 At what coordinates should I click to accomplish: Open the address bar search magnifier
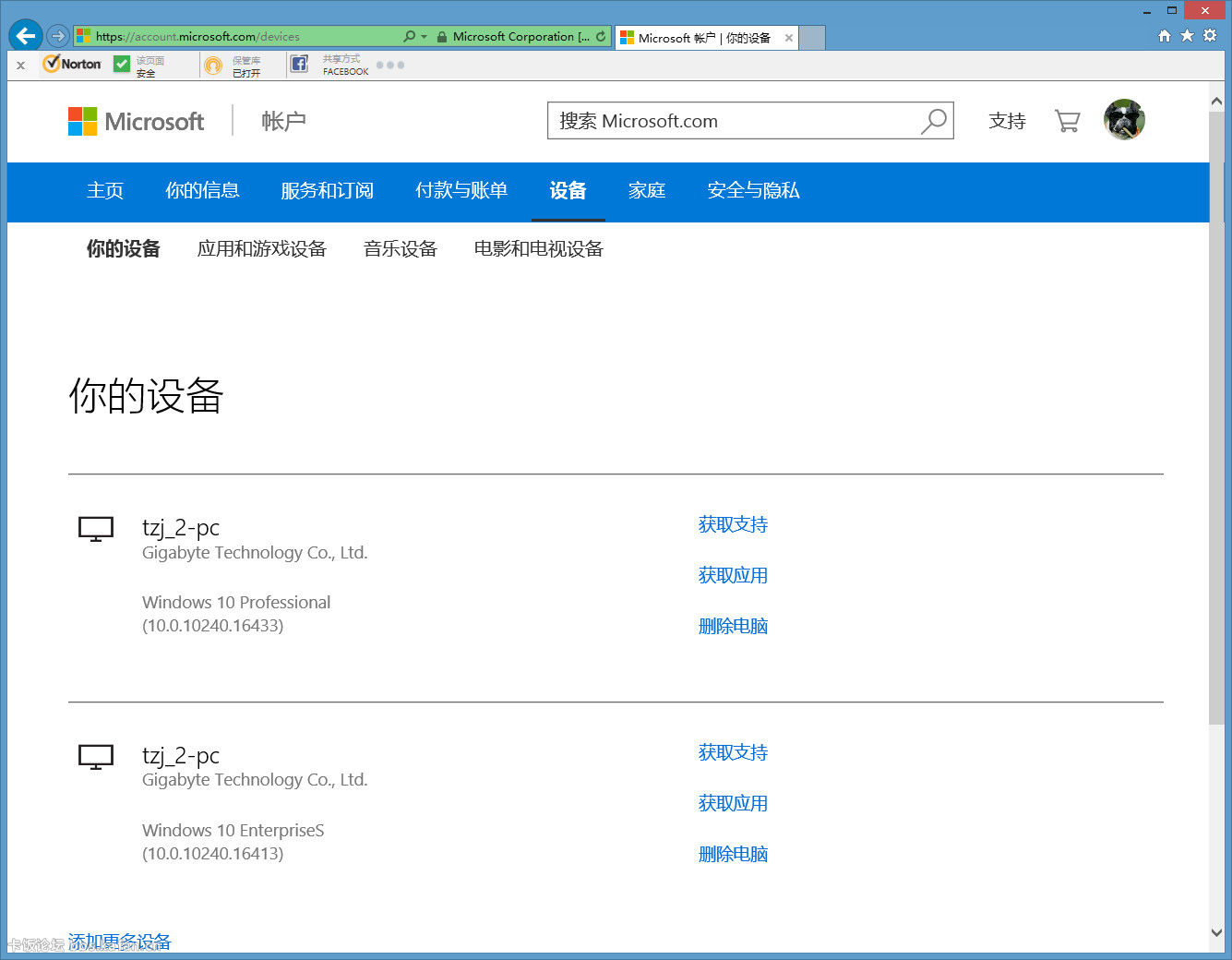click(409, 37)
